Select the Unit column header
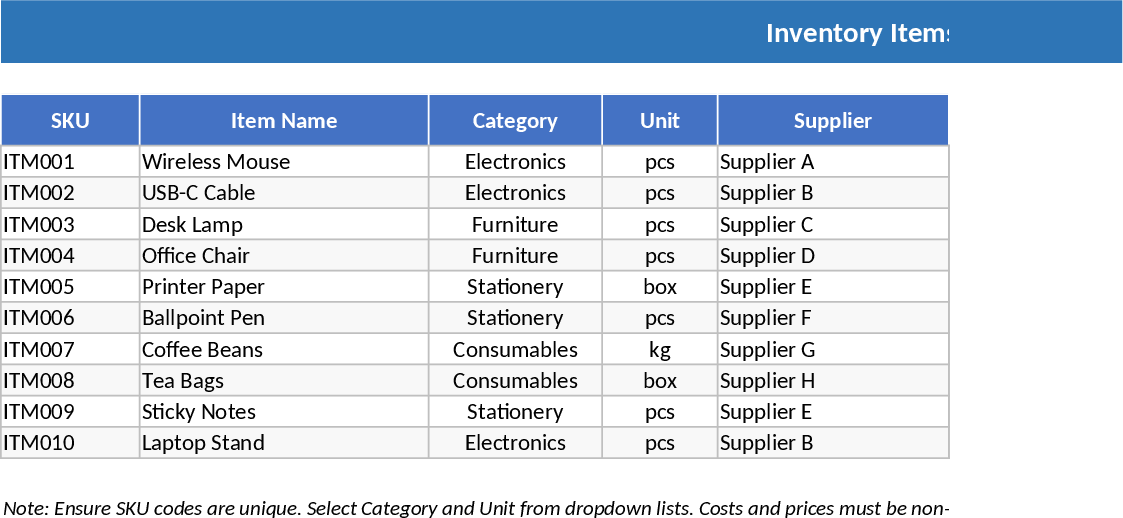This screenshot has width=1123, height=518. (x=660, y=121)
